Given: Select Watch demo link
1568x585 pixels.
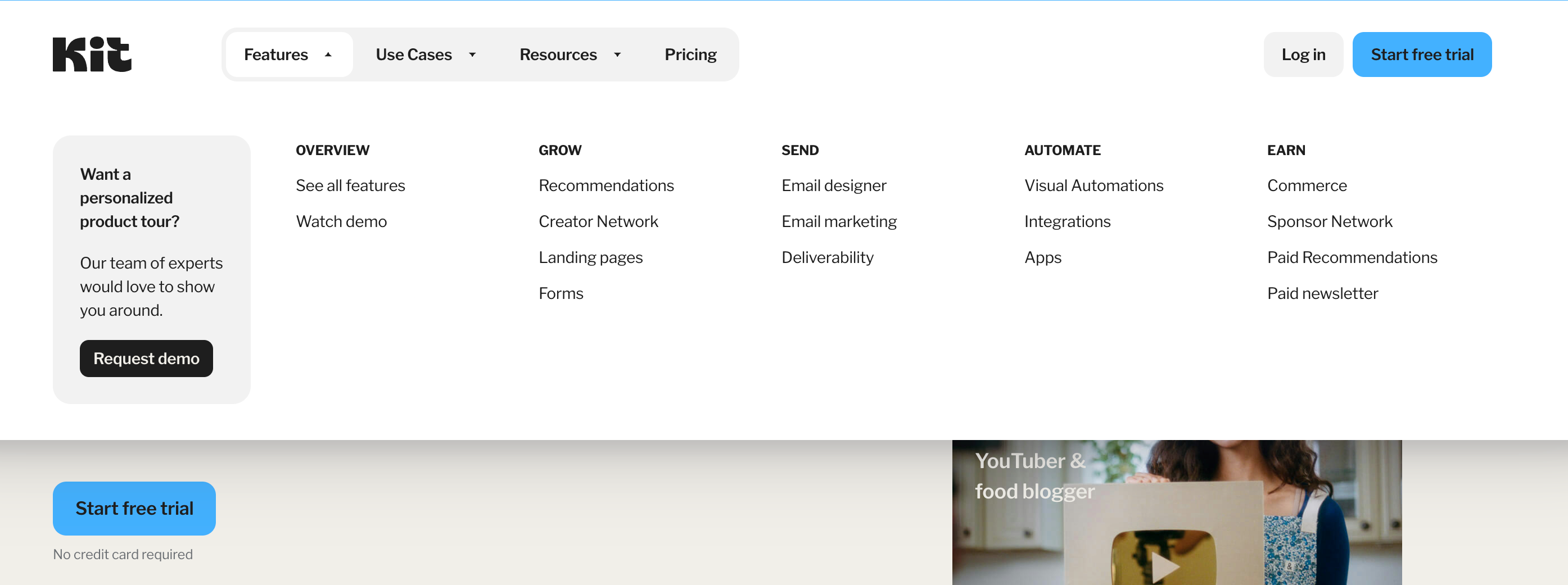Looking at the screenshot, I should click(341, 221).
